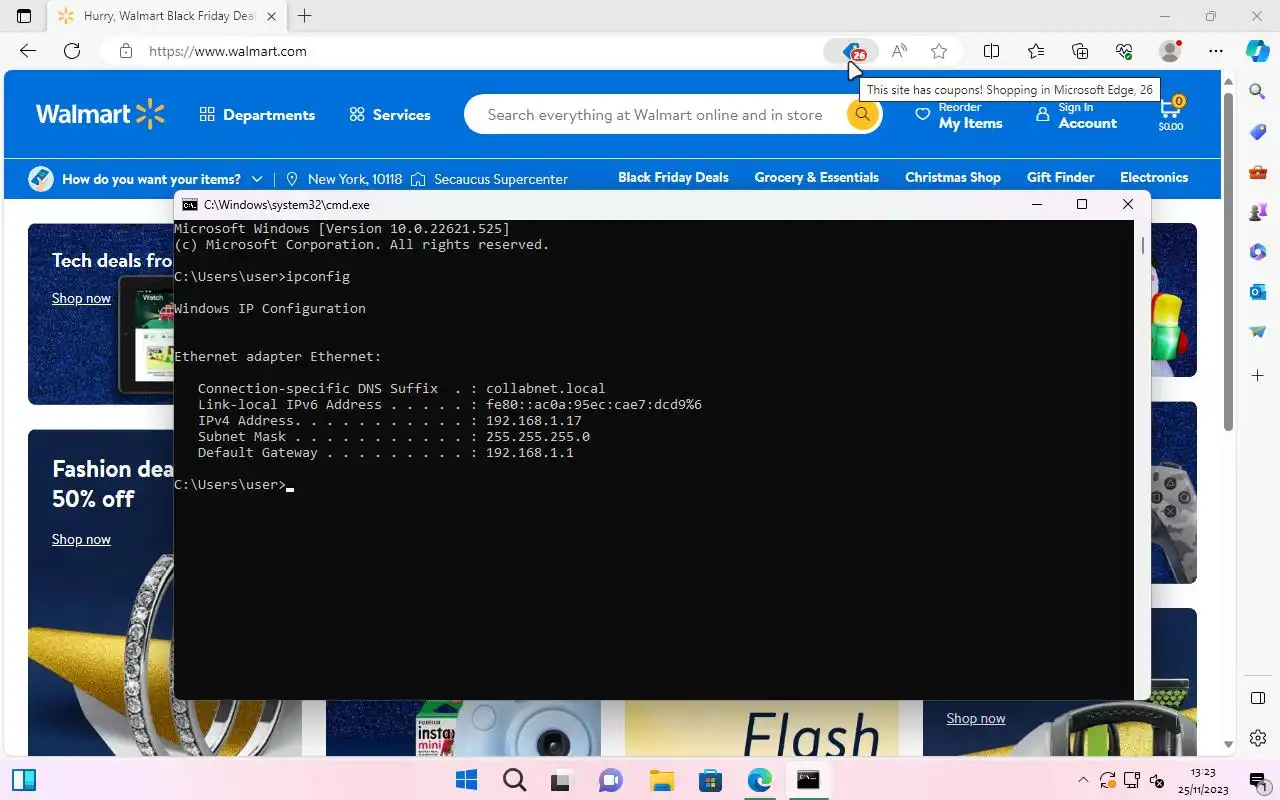Open Black Friday Deals link
The height and width of the screenshot is (800, 1280).
click(x=673, y=177)
